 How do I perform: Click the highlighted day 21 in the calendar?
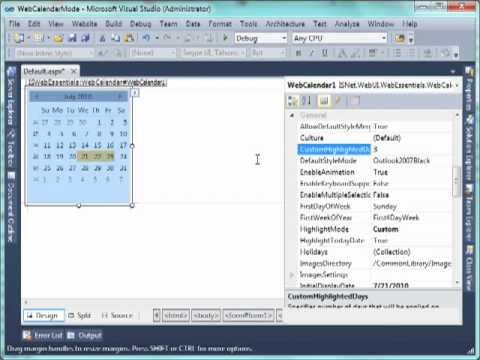click(85, 156)
